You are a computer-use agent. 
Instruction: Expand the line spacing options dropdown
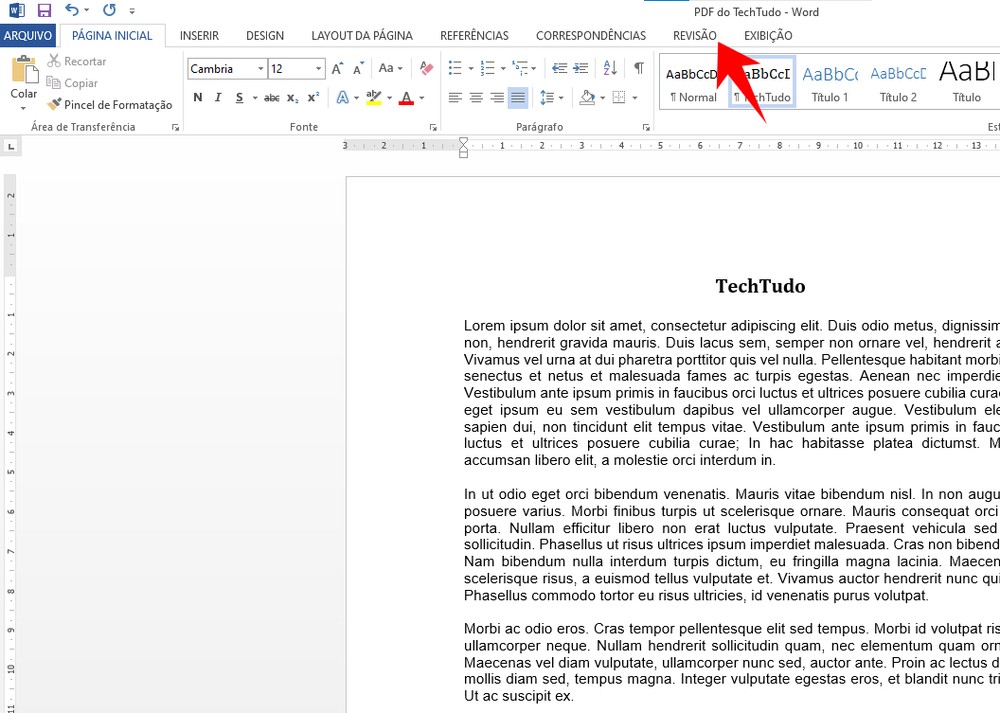point(561,97)
